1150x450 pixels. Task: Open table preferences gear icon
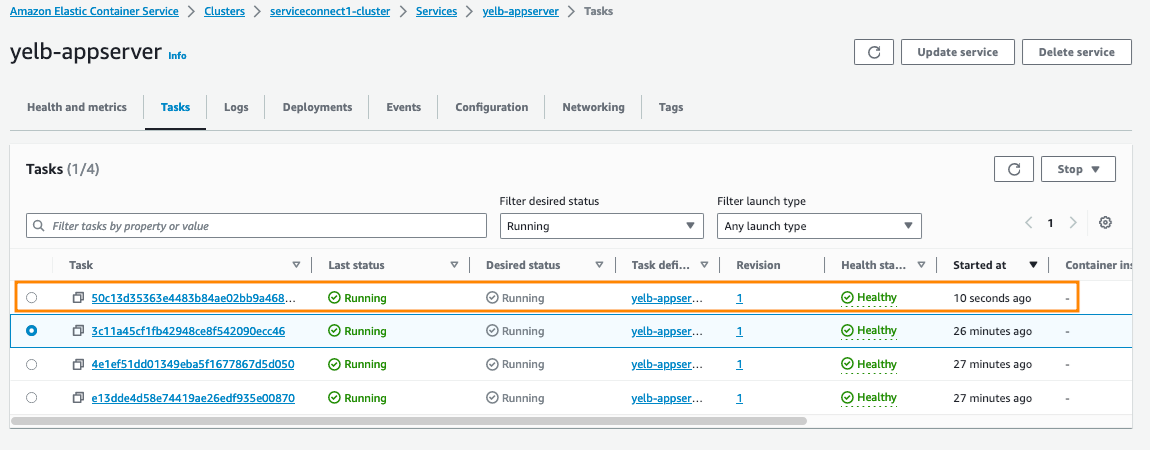(x=1105, y=223)
